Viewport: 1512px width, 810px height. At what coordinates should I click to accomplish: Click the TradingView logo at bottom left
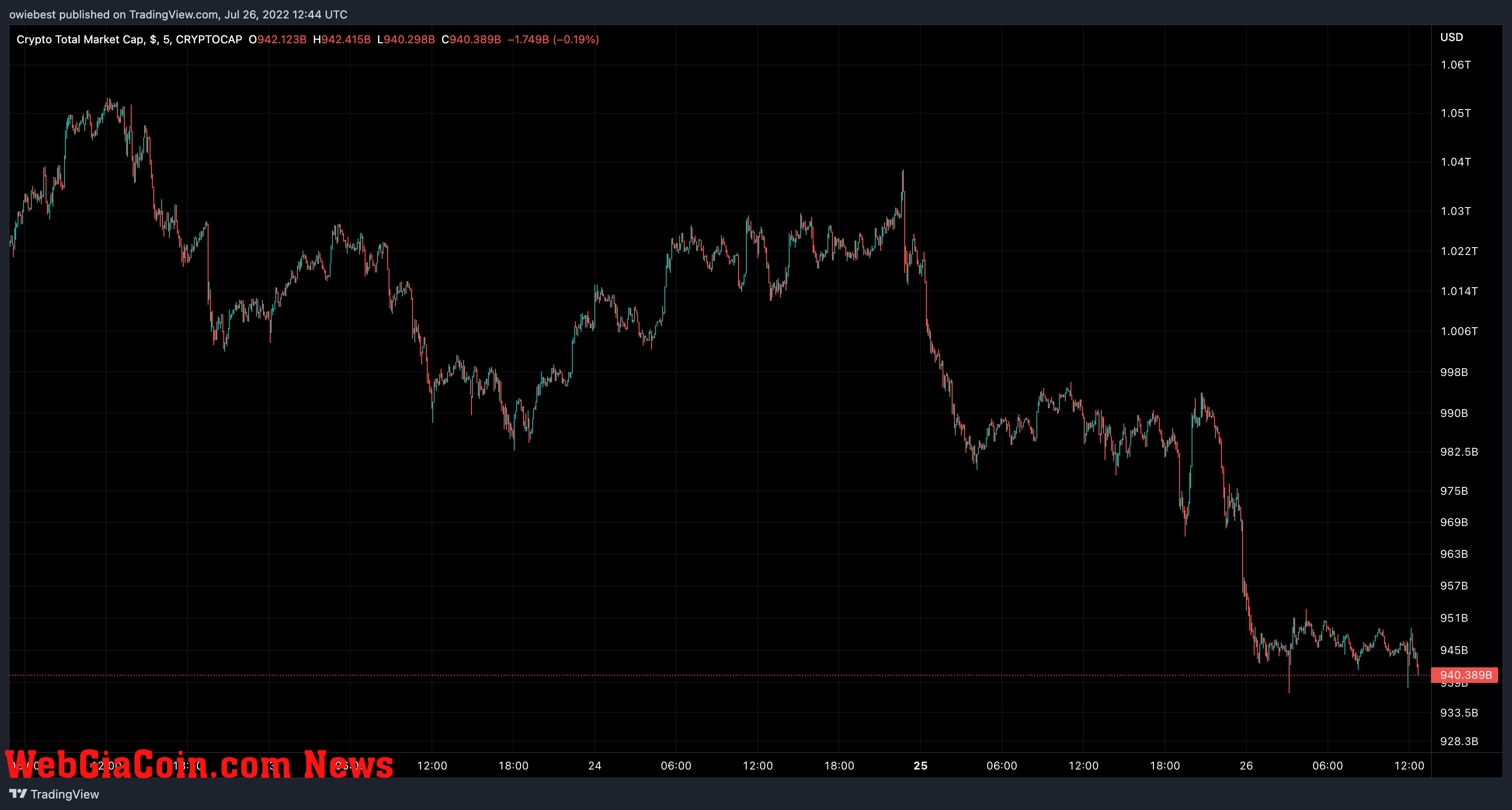[54, 794]
